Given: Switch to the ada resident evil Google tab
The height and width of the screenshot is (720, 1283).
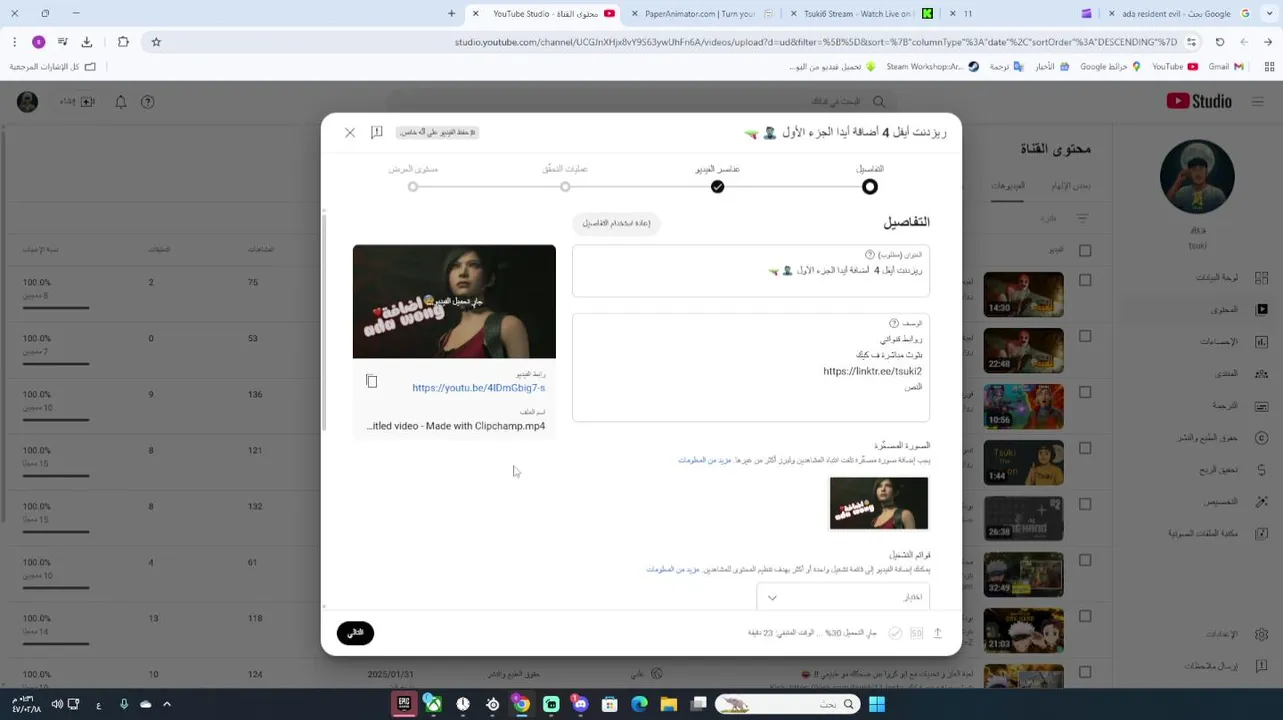Looking at the screenshot, I should click(1180, 14).
